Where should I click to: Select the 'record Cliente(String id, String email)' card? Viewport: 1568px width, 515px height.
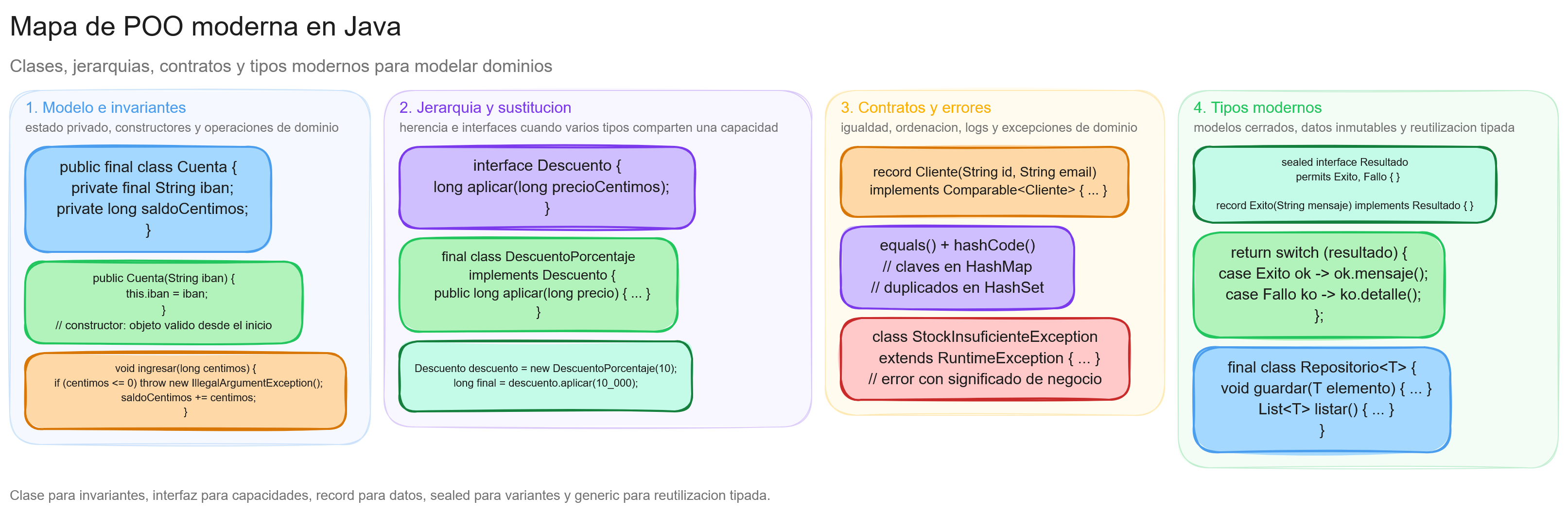point(985,181)
